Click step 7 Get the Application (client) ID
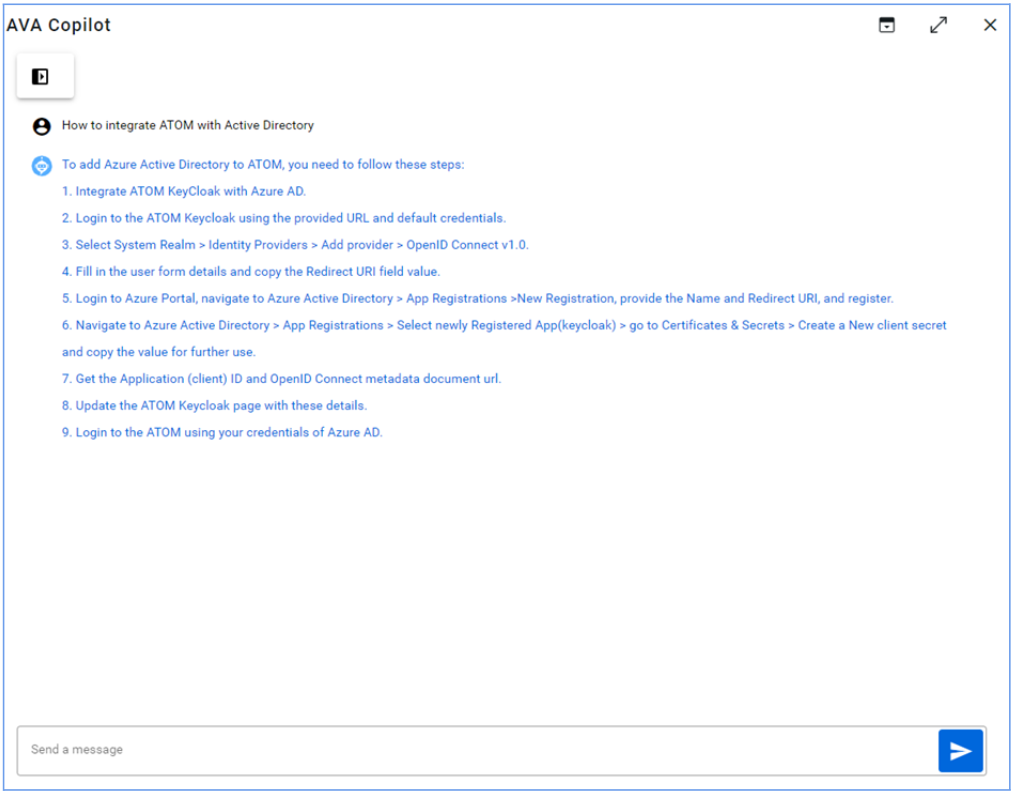 click(x=281, y=379)
